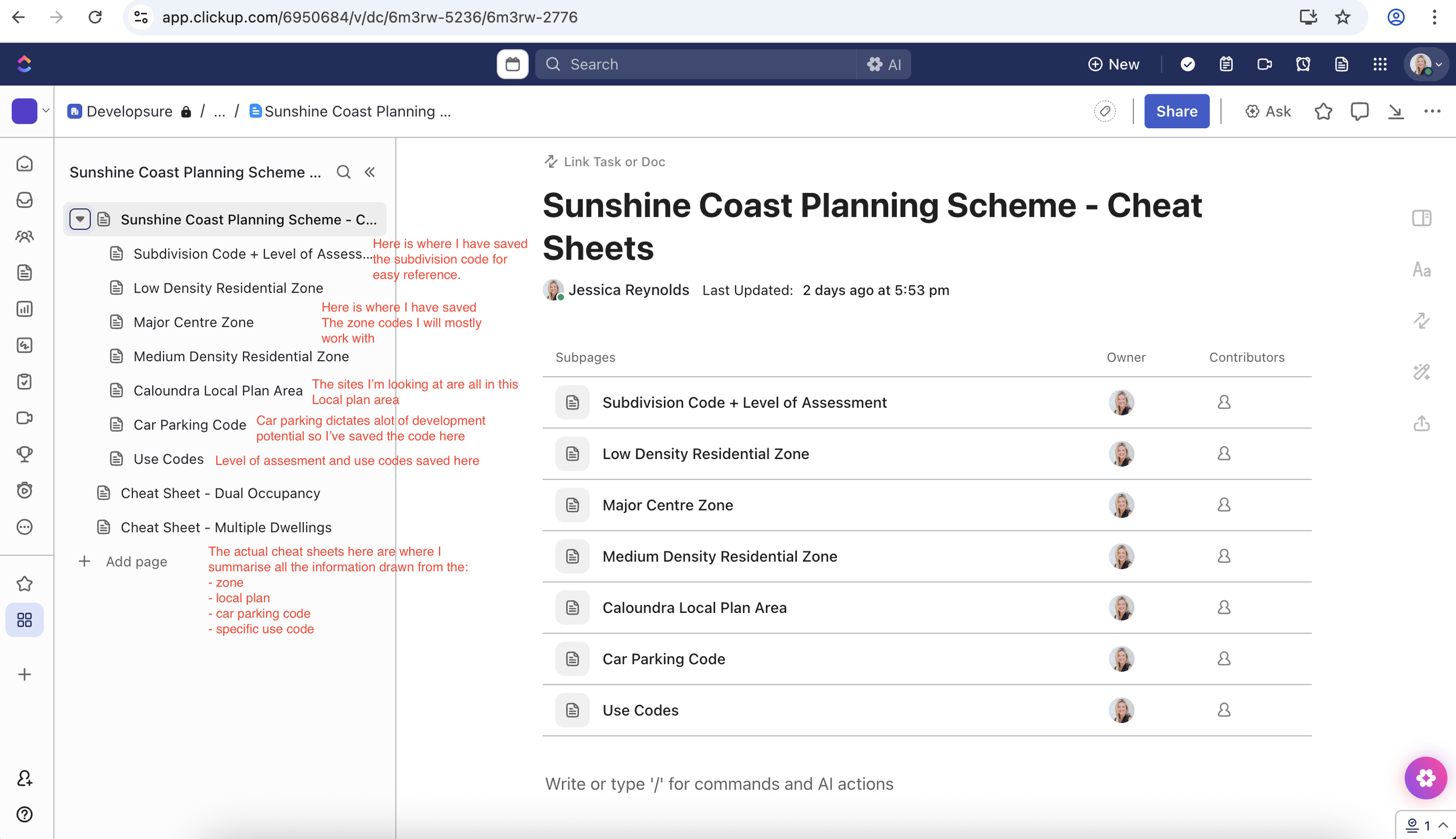This screenshot has height=839, width=1456.
Task: Open the Inbox icon in left sidebar
Action: pos(24,200)
